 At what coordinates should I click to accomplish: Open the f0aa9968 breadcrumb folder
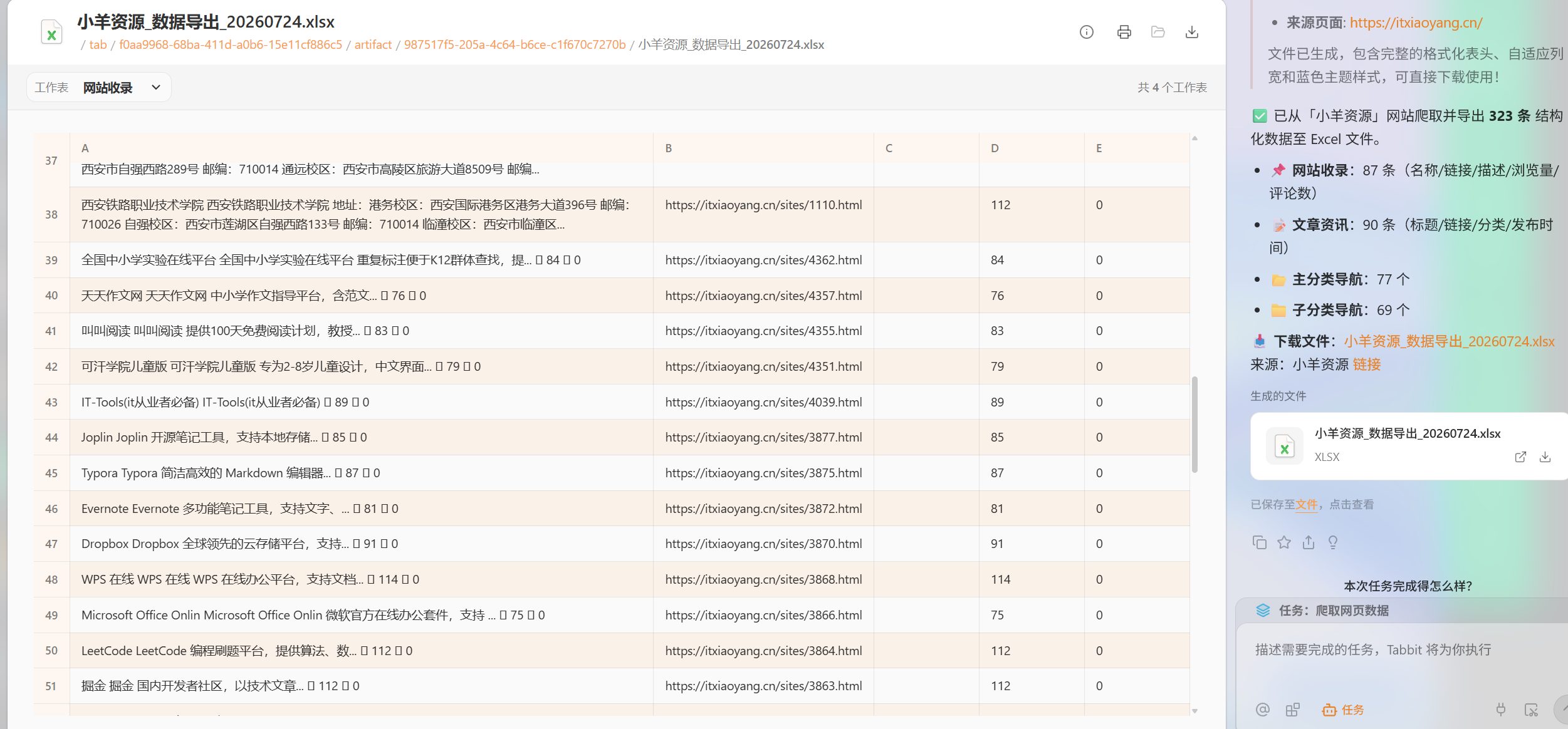[231, 44]
